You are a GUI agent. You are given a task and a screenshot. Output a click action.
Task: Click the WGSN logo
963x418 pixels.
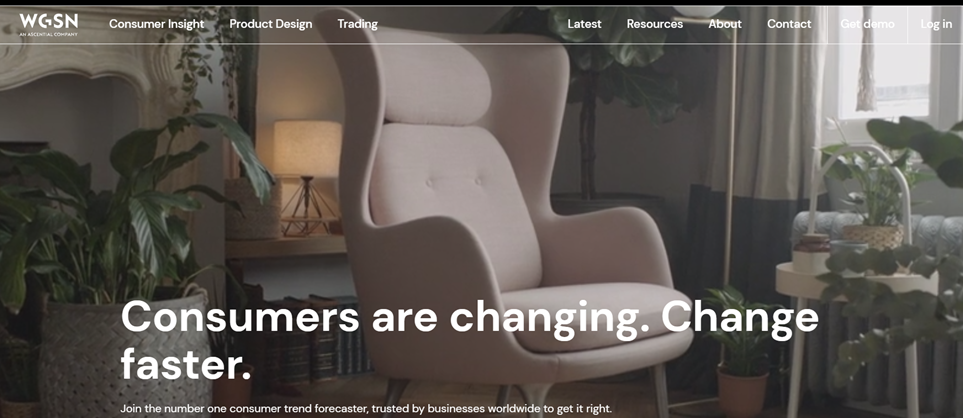point(49,24)
